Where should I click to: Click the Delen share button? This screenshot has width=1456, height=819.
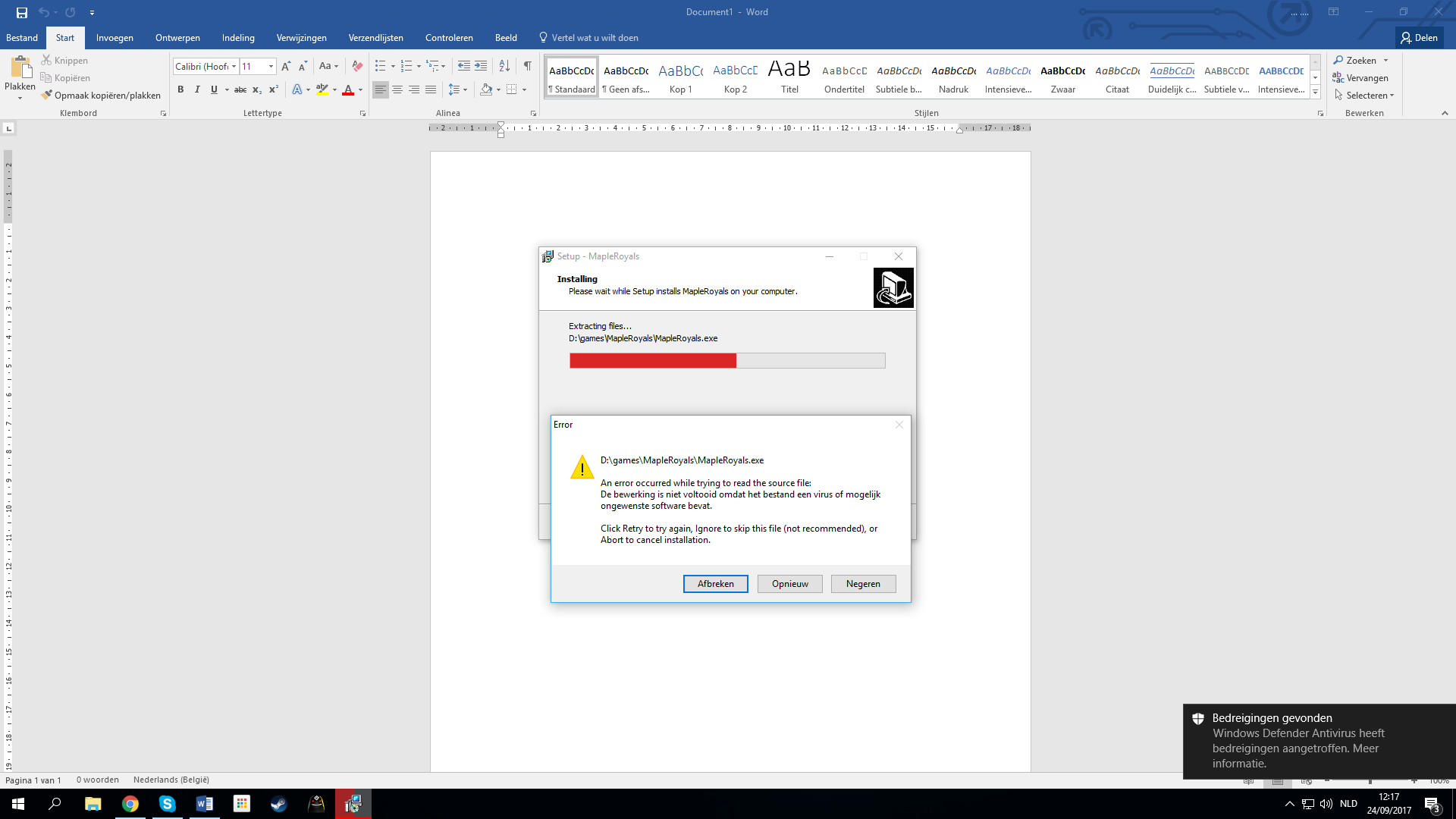click(x=1419, y=38)
